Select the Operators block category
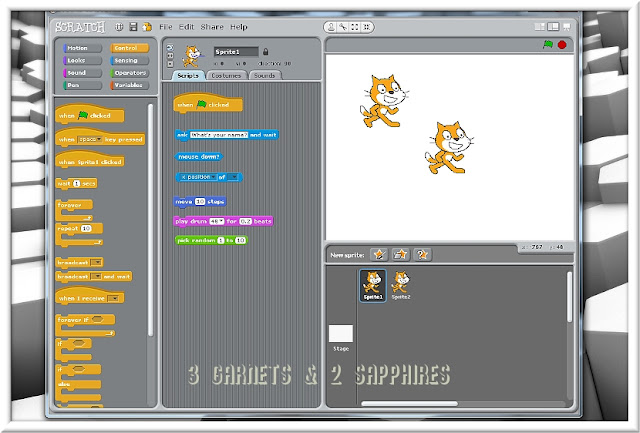Image resolution: width=640 pixels, height=433 pixels. click(129, 73)
